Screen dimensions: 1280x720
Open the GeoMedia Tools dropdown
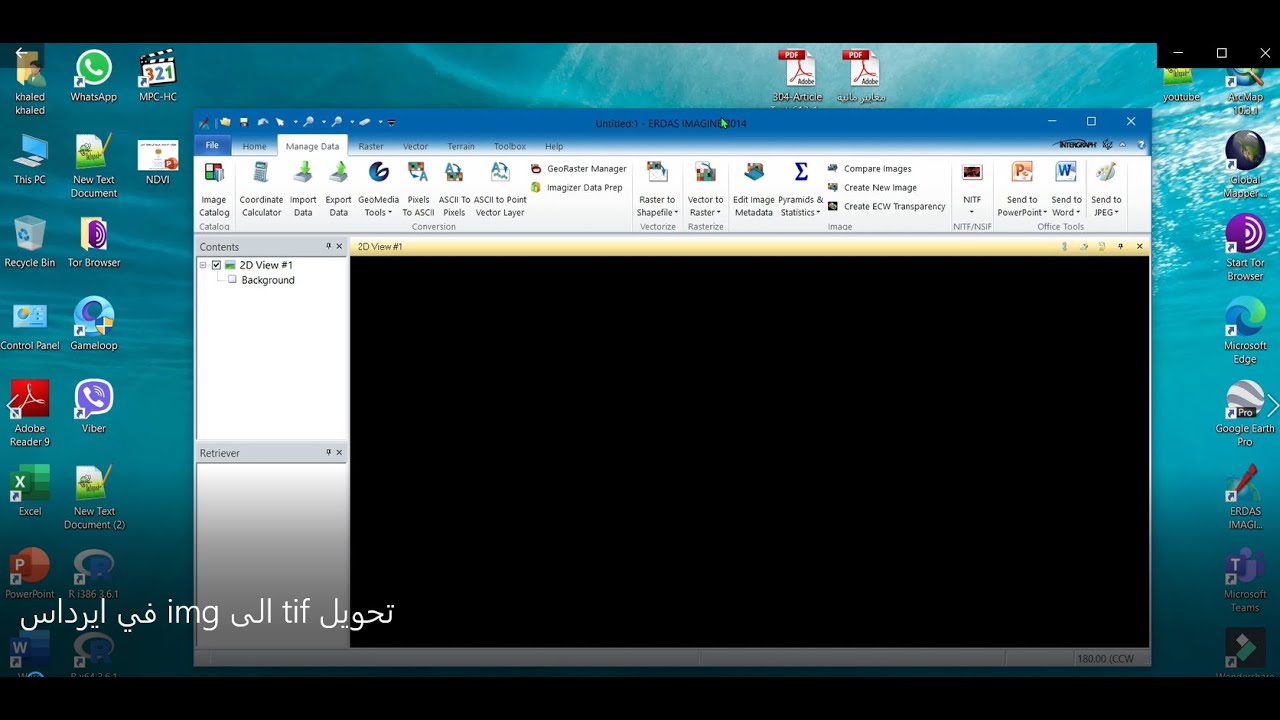click(x=378, y=189)
